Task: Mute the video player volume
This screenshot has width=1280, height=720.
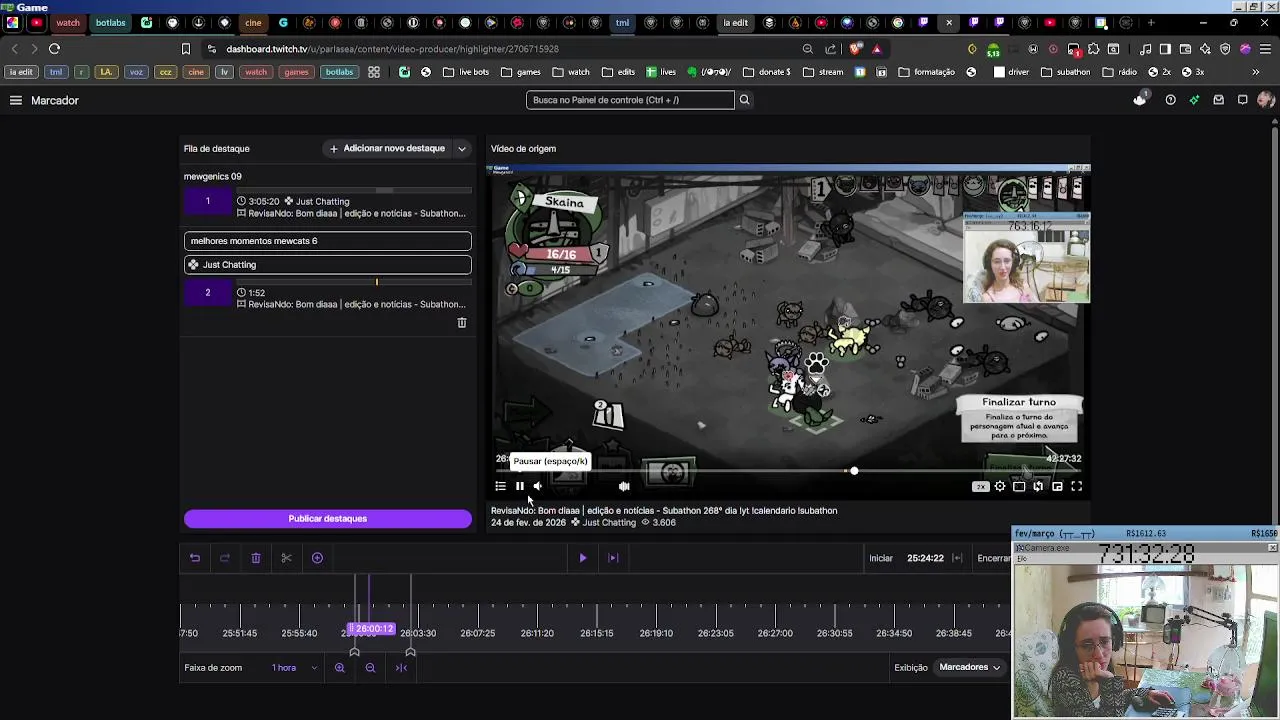Action: pos(538,486)
